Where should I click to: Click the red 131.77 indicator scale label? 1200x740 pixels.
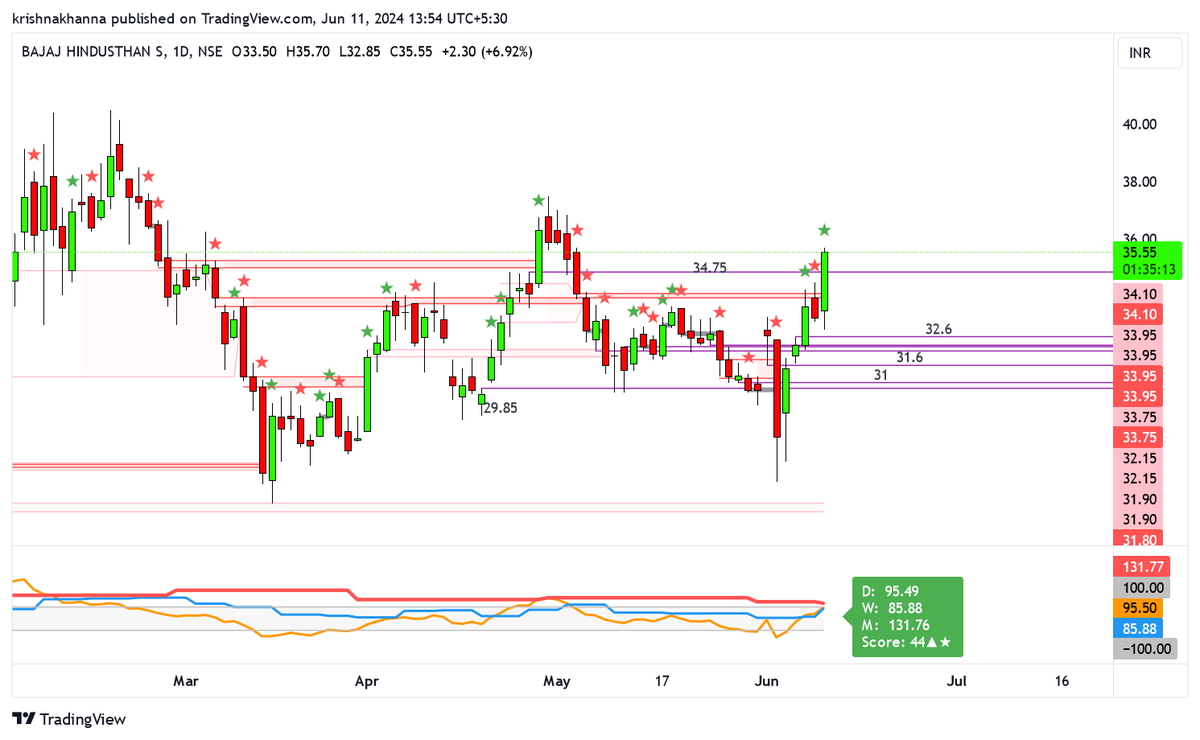point(1140,568)
